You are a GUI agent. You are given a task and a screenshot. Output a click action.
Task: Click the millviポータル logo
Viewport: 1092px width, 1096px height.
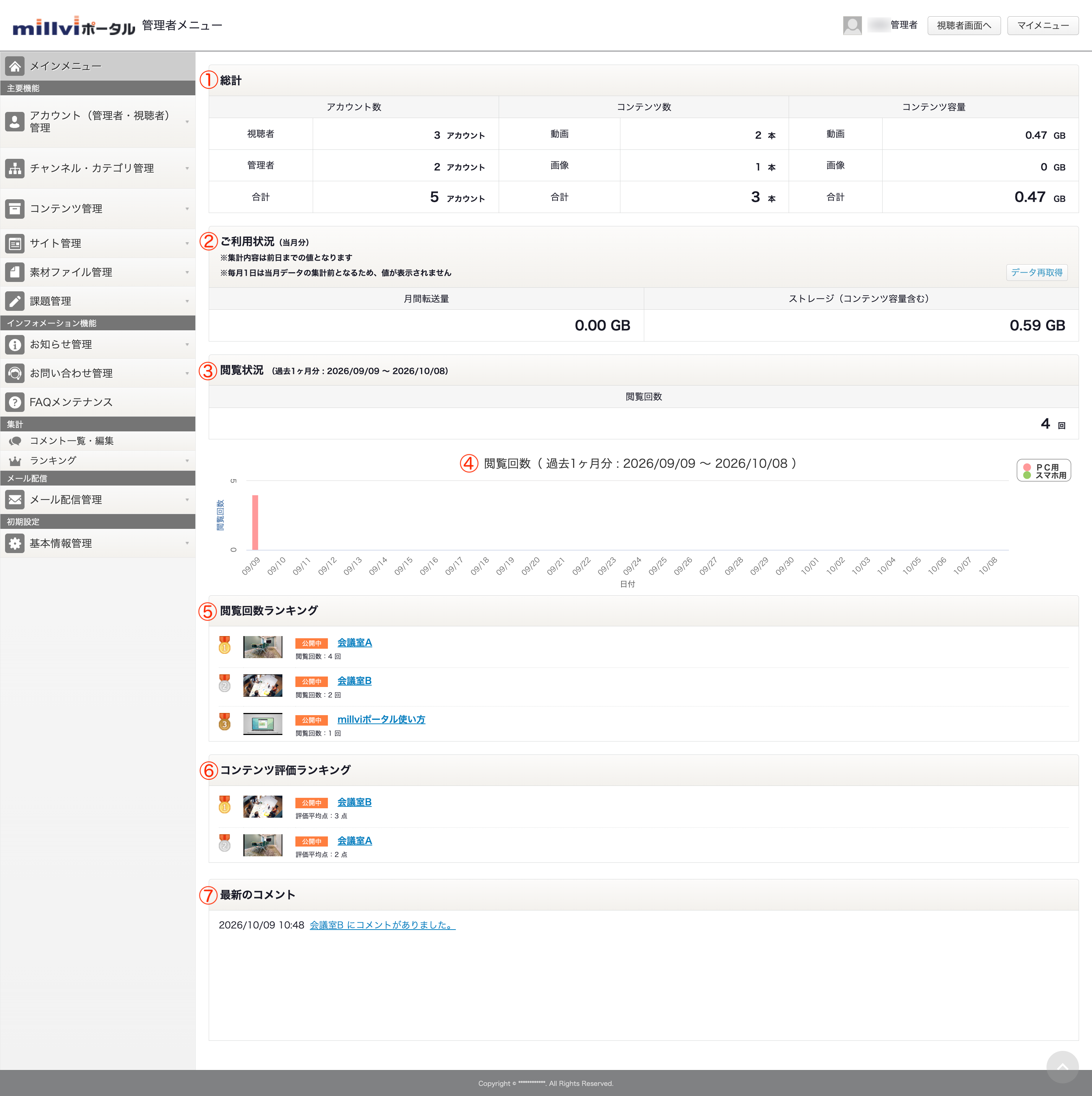(74, 27)
